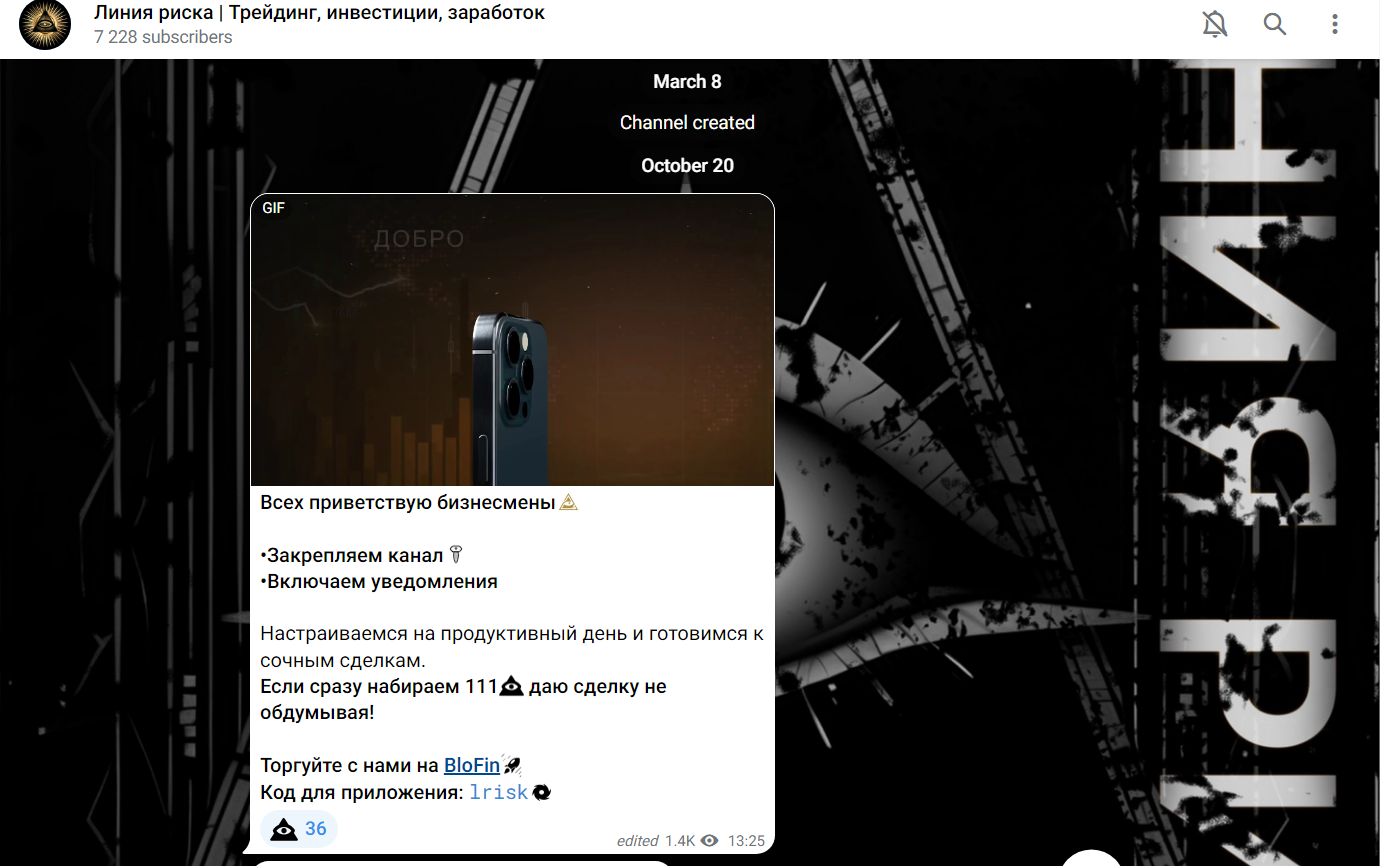Screen dimensions: 1380x866
Task: Click the October 20 date label
Action: click(x=687, y=166)
